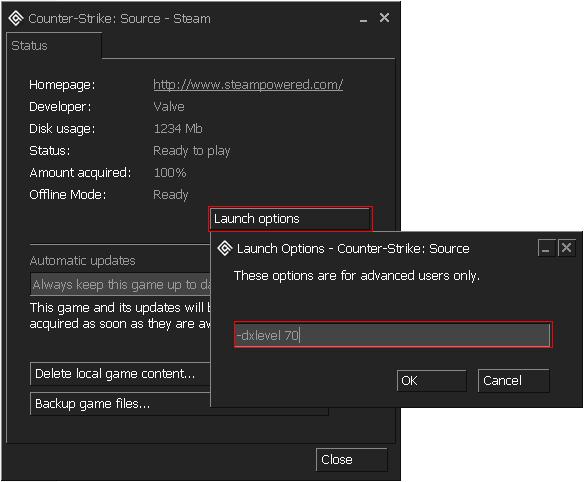The width and height of the screenshot is (584, 482).
Task: Click the Close button at the bottom
Action: click(352, 460)
